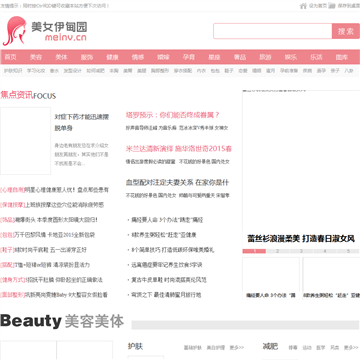Open the 图库 nav menu item
This screenshot has height=360, width=360.
pyautogui.click(x=342, y=57)
